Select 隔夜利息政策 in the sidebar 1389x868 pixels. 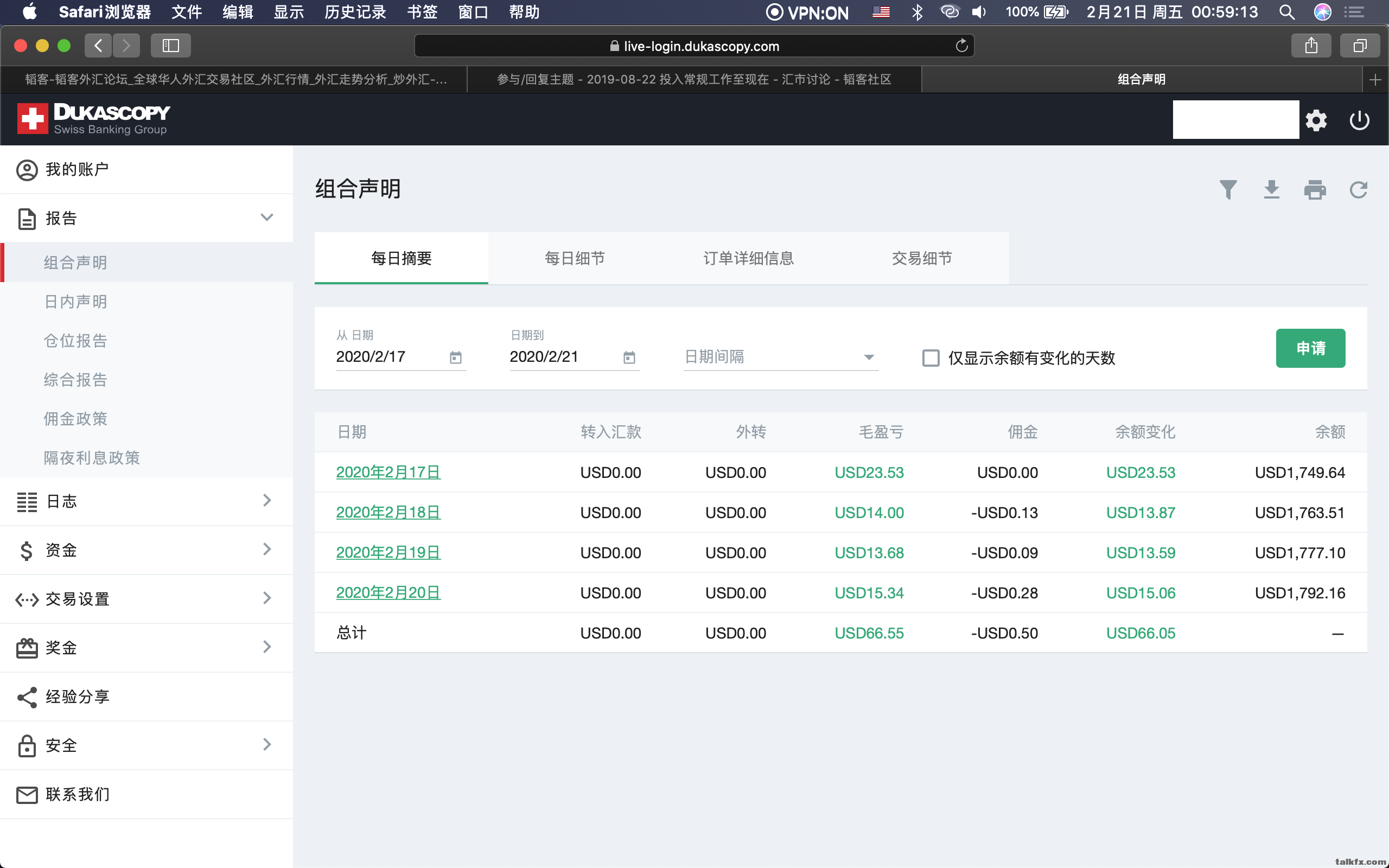coord(146,457)
